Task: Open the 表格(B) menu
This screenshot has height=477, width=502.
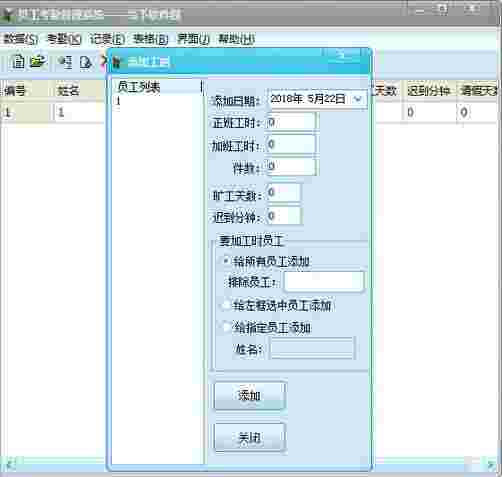Action: click(x=150, y=40)
